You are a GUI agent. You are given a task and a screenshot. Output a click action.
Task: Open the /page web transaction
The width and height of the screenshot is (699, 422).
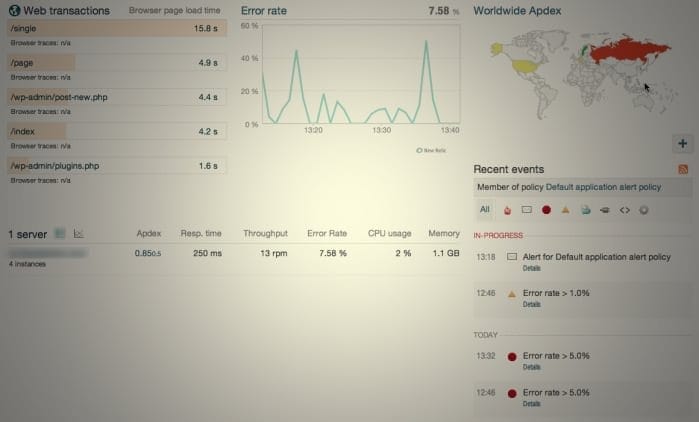click(117, 63)
